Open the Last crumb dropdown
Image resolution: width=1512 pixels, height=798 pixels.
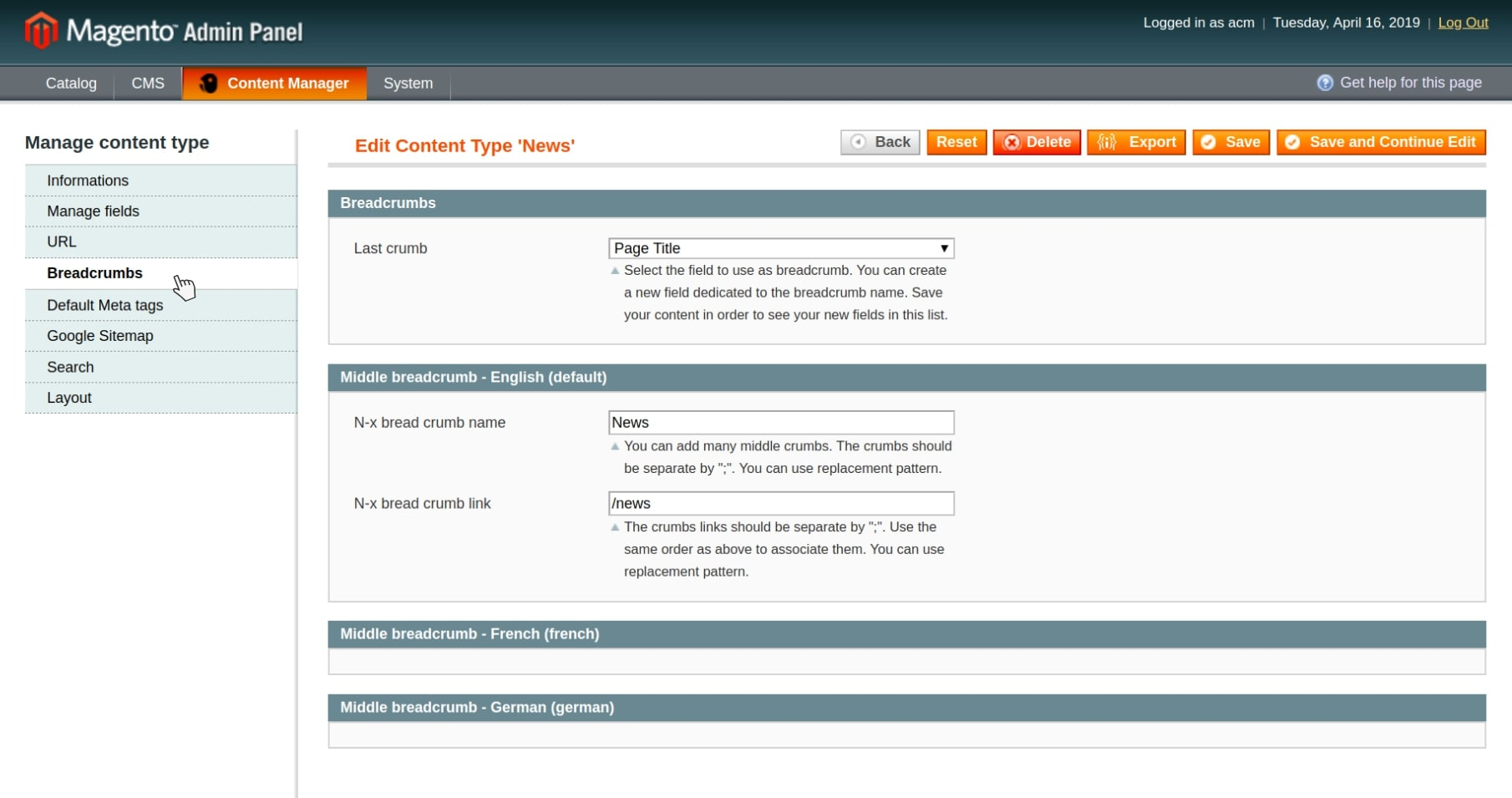781,248
